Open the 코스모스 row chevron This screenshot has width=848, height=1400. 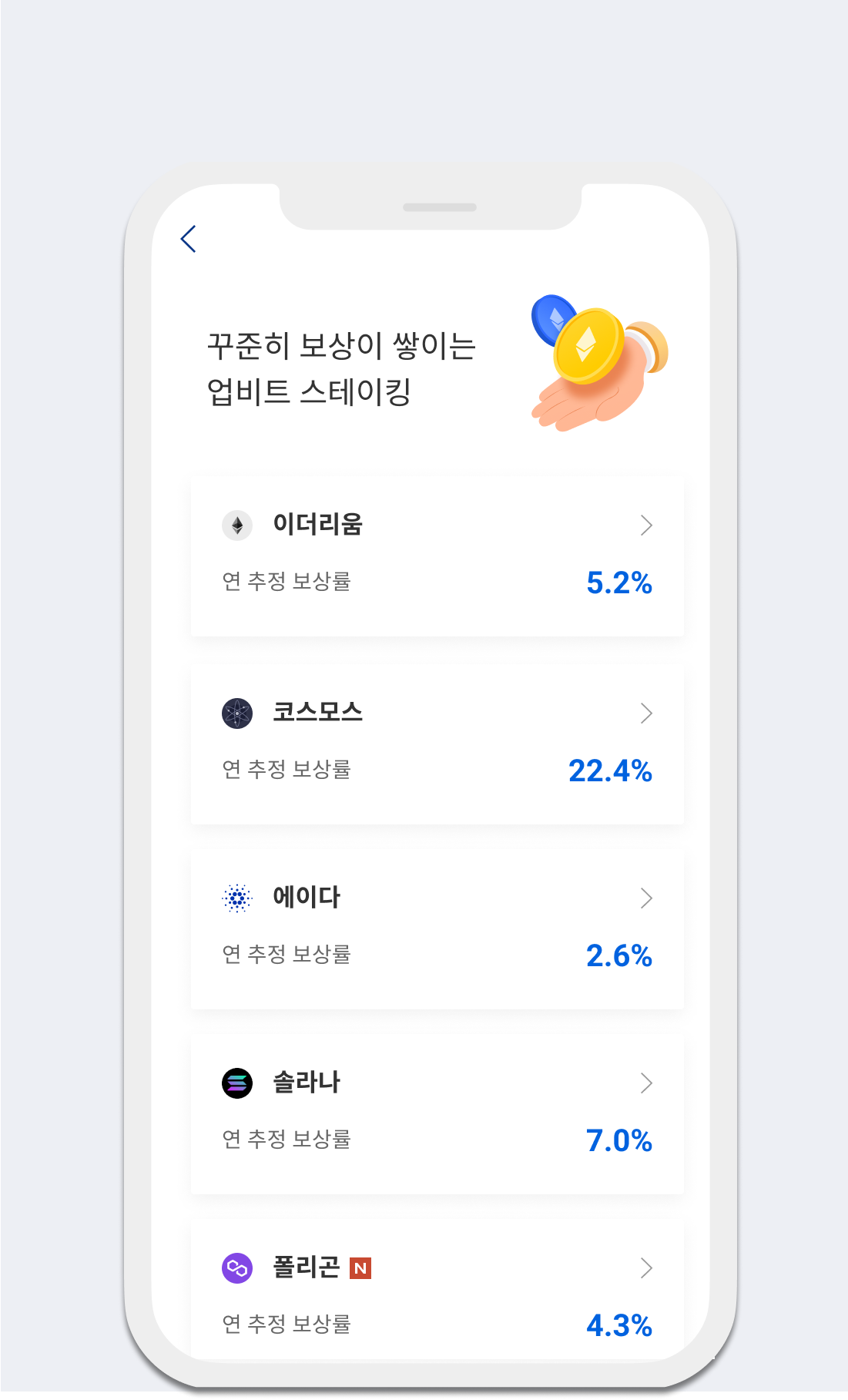[x=646, y=713]
